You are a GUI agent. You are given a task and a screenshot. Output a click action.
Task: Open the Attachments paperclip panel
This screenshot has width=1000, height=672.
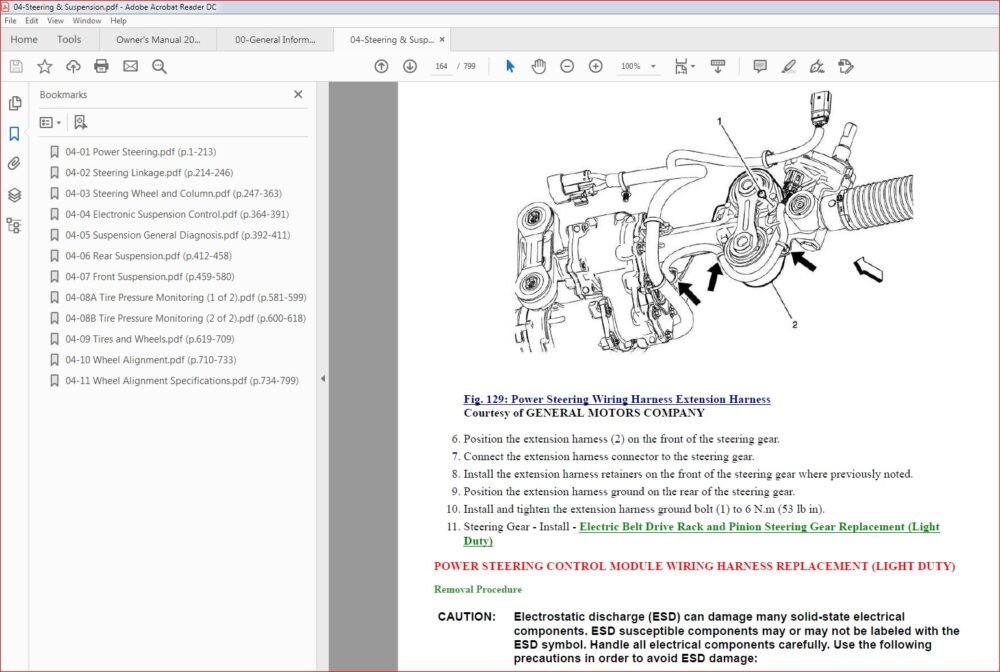[x=15, y=164]
